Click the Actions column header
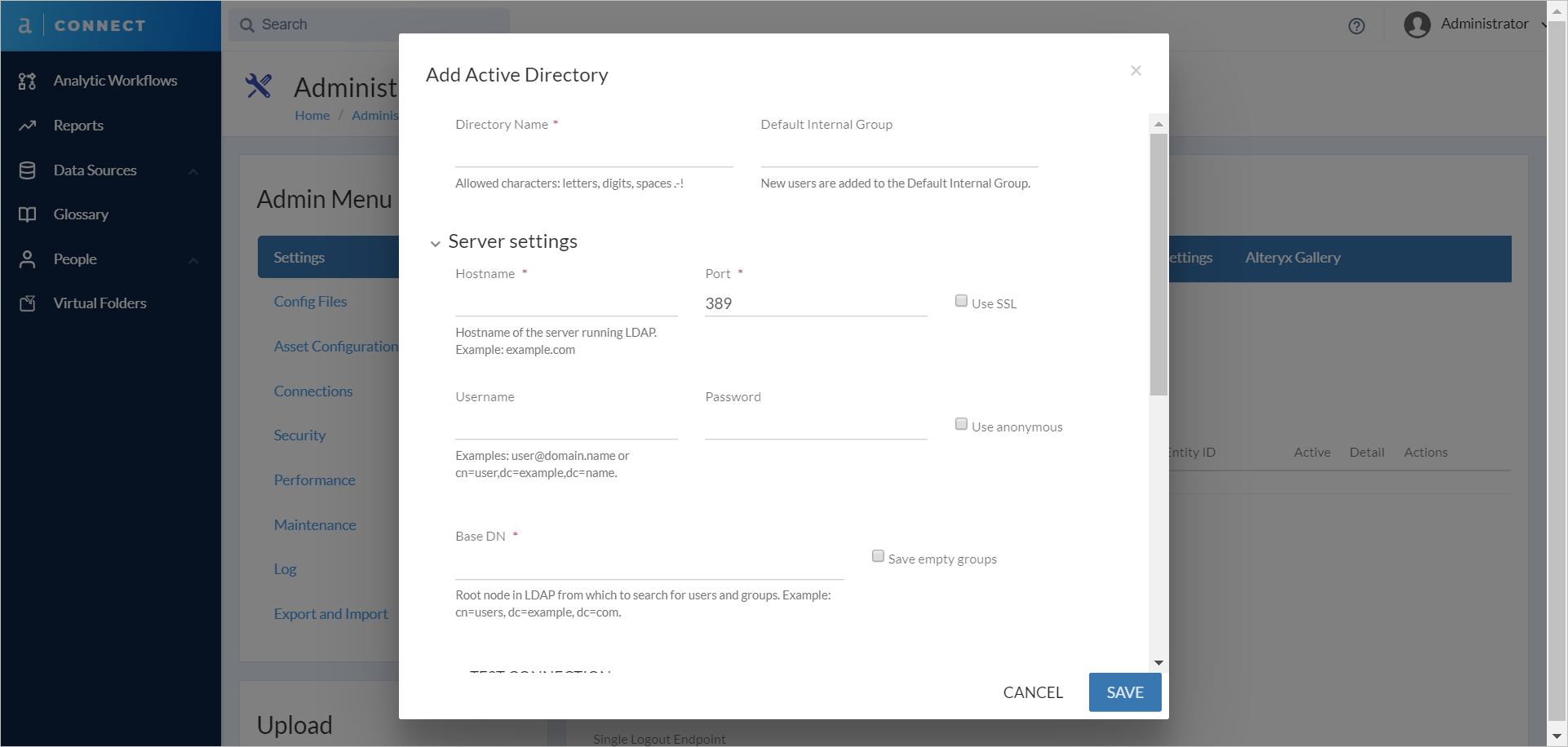Viewport: 1568px width, 747px height. (1425, 453)
